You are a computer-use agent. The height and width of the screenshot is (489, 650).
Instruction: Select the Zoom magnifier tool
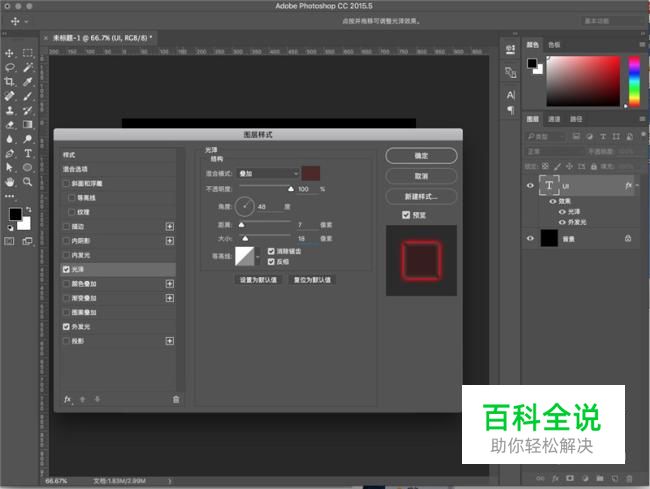pos(27,182)
